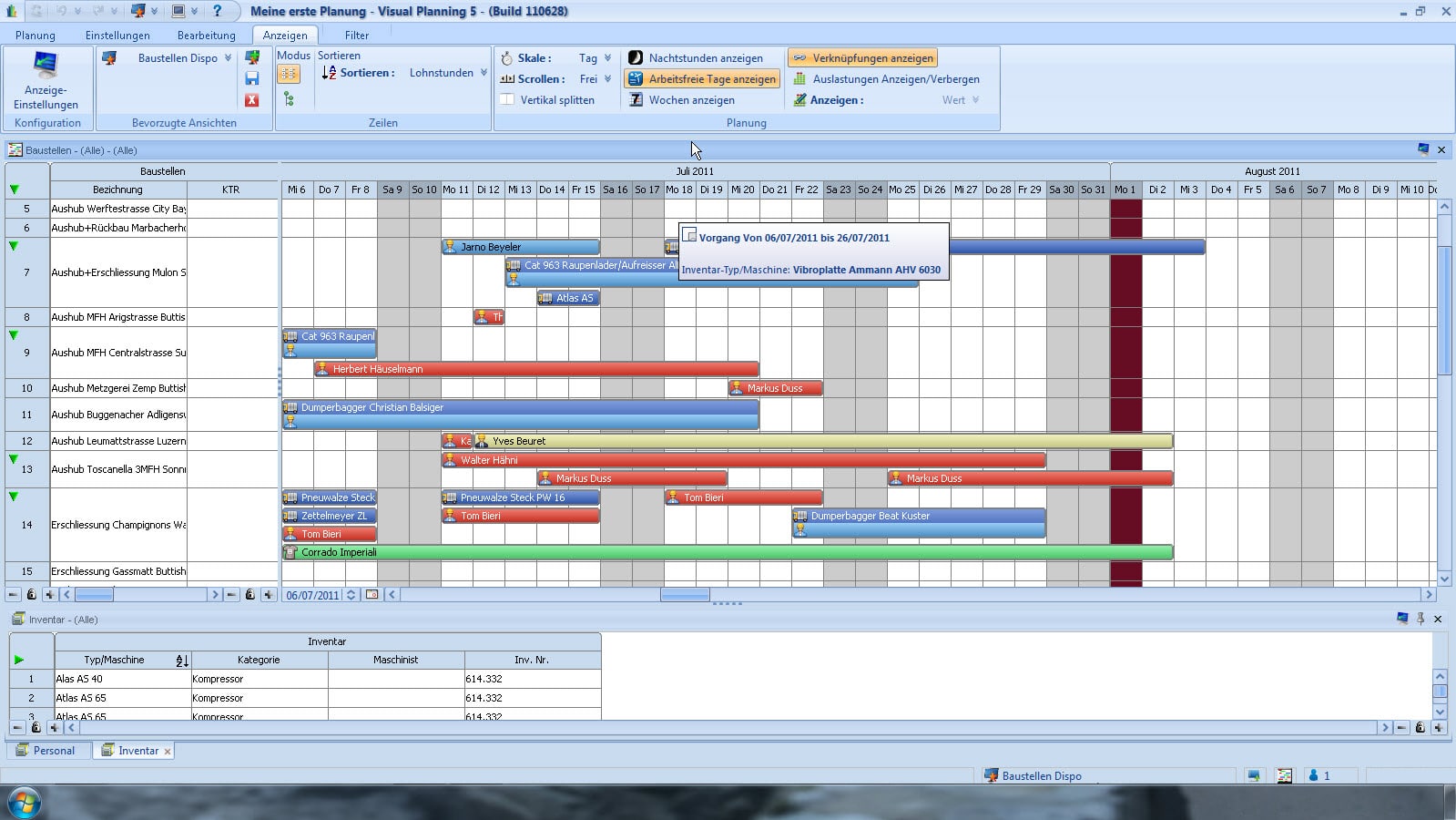Click the save view floppy disk icon

coord(252,78)
